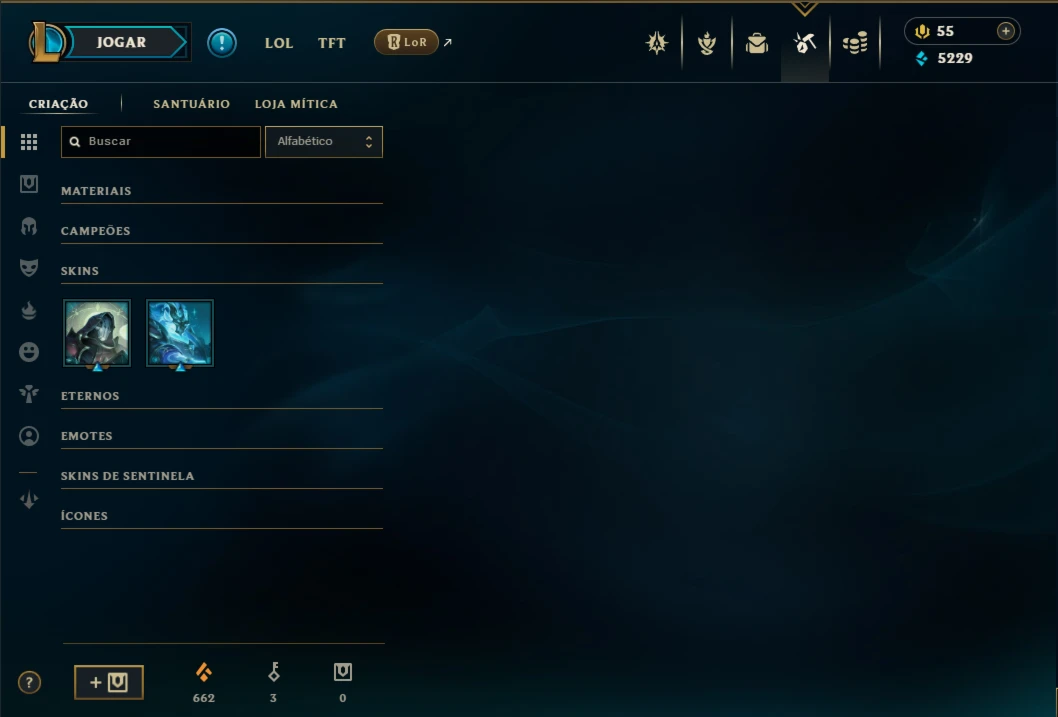Click the Jogar play button
This screenshot has height=717, width=1058.
121,42
